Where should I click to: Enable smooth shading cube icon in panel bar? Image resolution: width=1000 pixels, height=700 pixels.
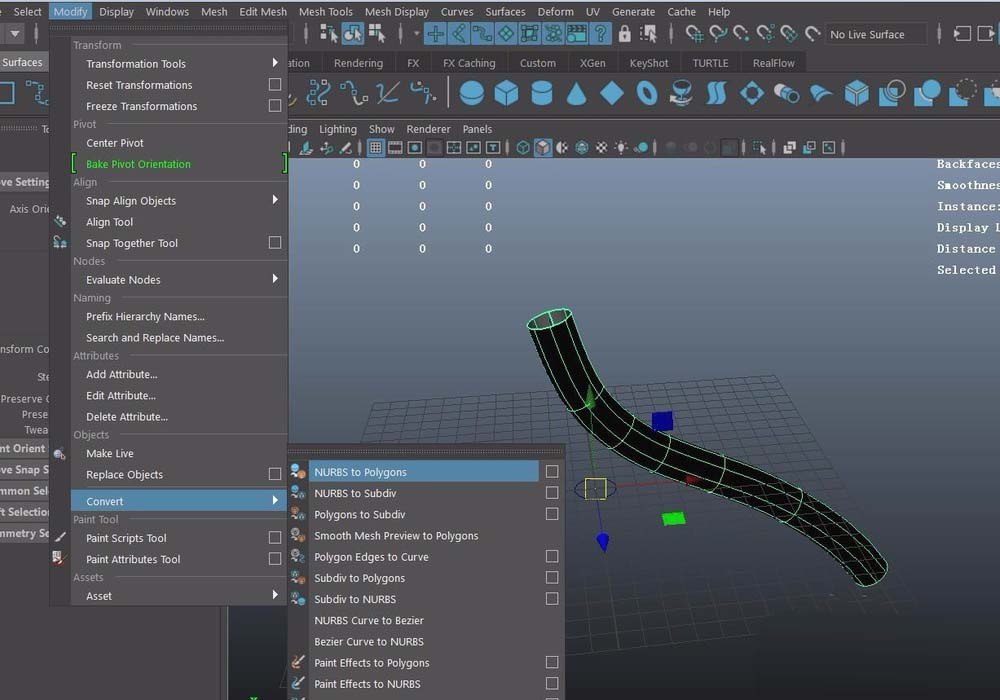543,147
